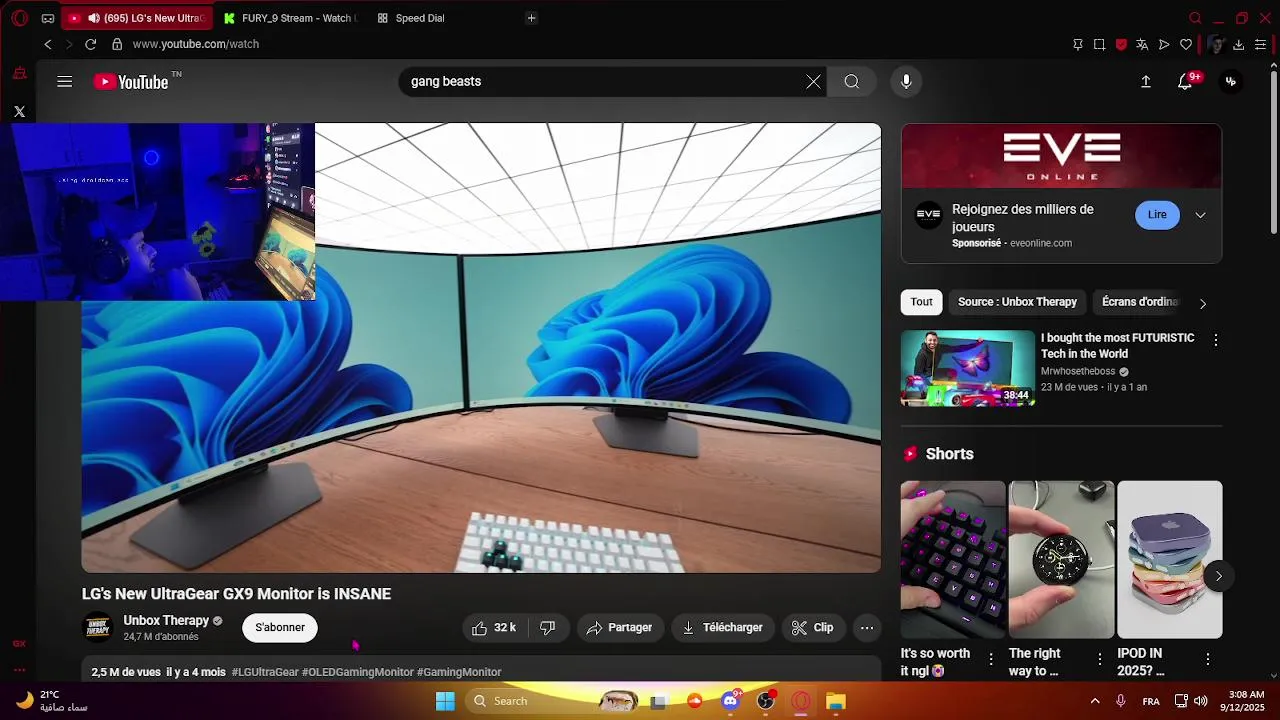Select the Tout filter chip
This screenshot has width=1280, height=720.
(x=922, y=302)
